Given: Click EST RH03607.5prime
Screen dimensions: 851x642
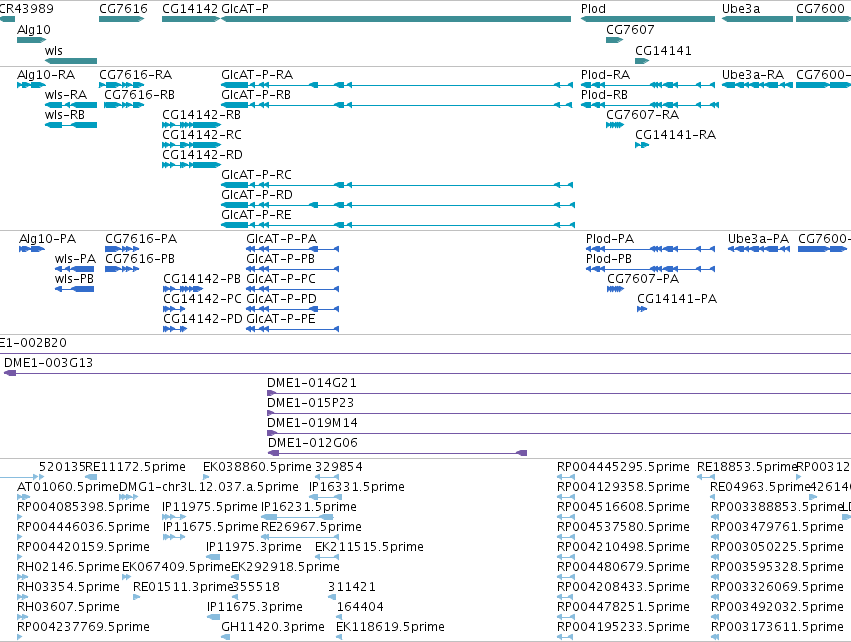Looking at the screenshot, I should [x=68, y=607].
